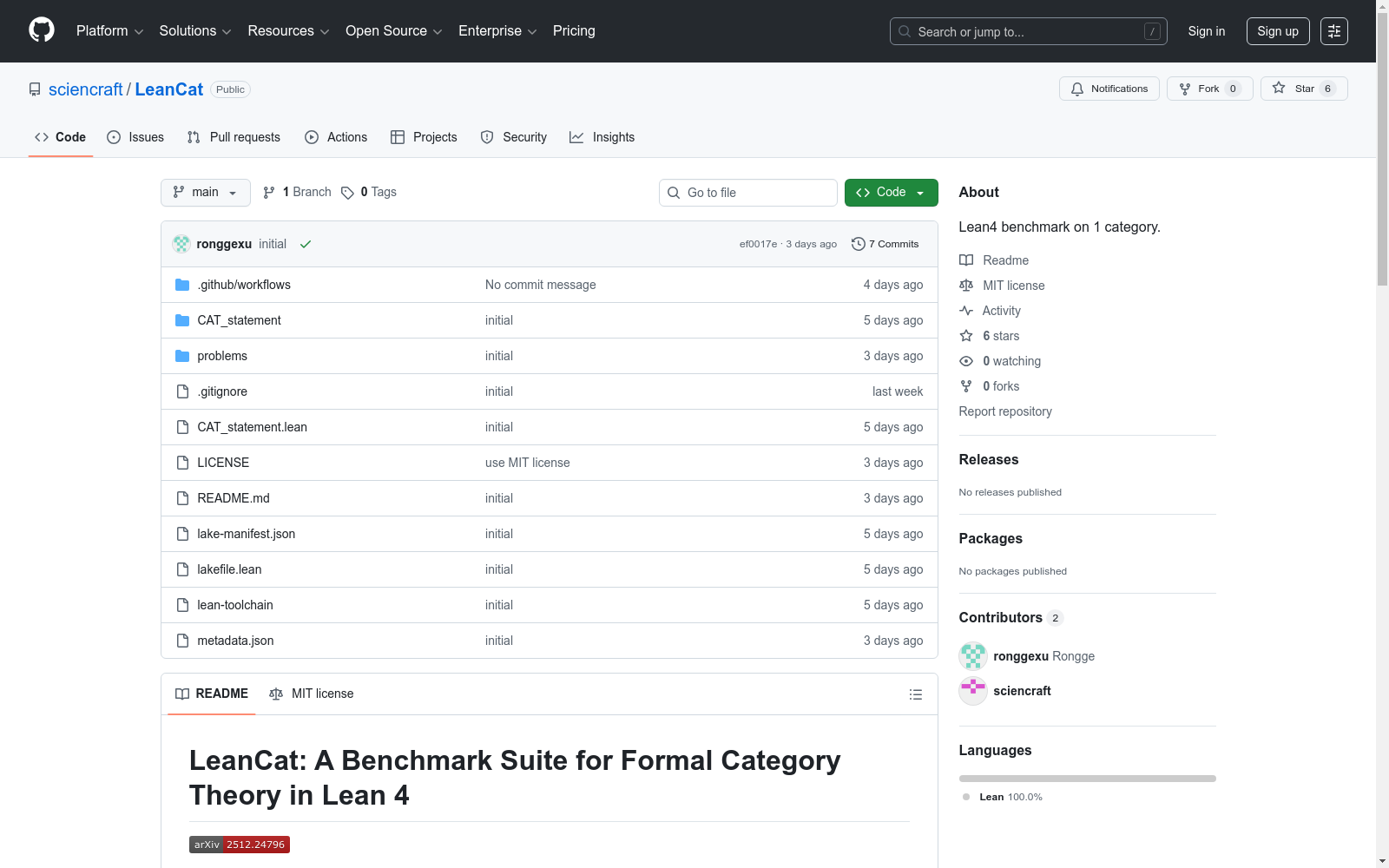This screenshot has height=868, width=1389.
Task: Open the Contributors heading link
Action: [x=1011, y=617]
